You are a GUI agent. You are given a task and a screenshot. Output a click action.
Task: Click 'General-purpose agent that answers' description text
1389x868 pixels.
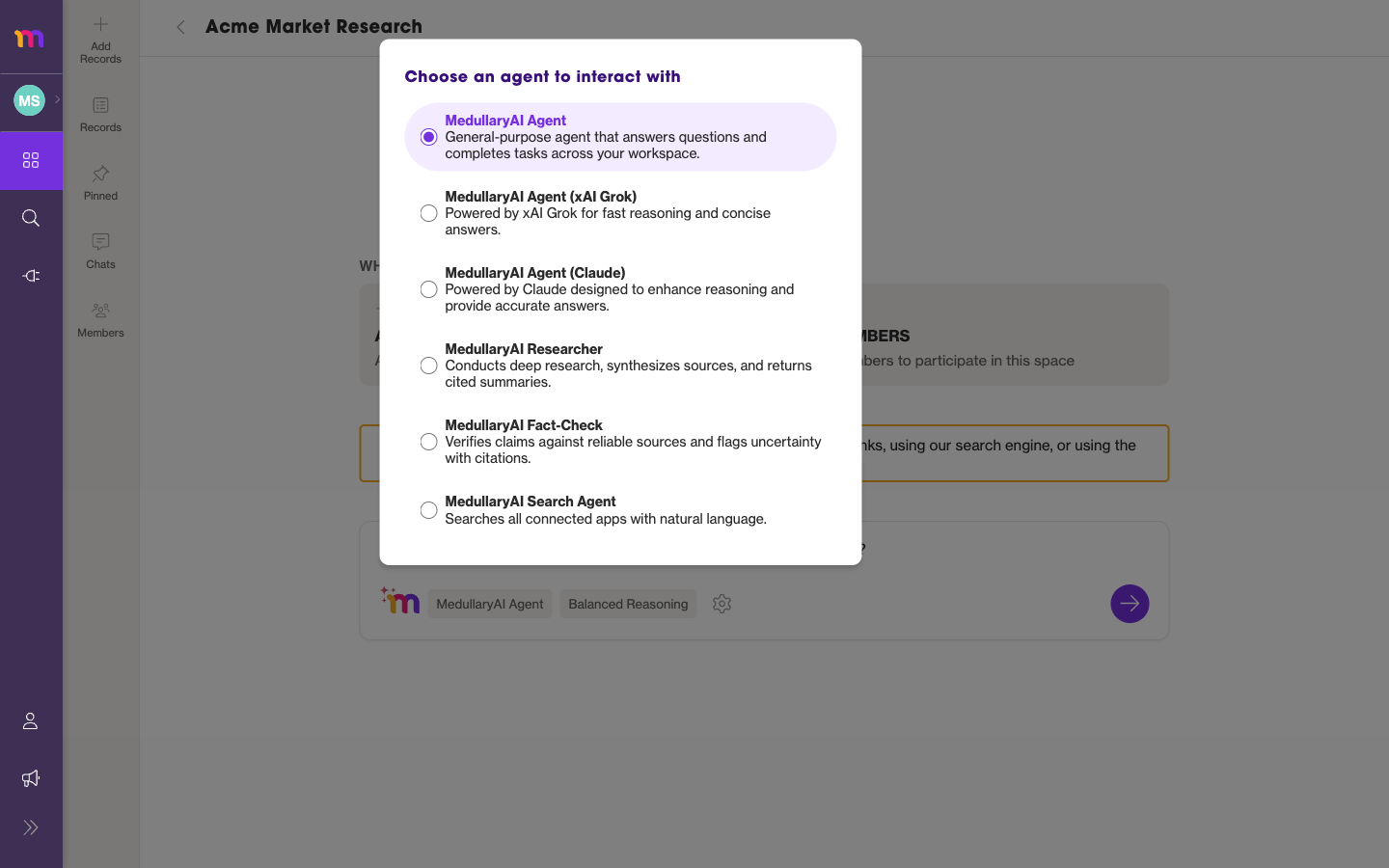coord(606,145)
